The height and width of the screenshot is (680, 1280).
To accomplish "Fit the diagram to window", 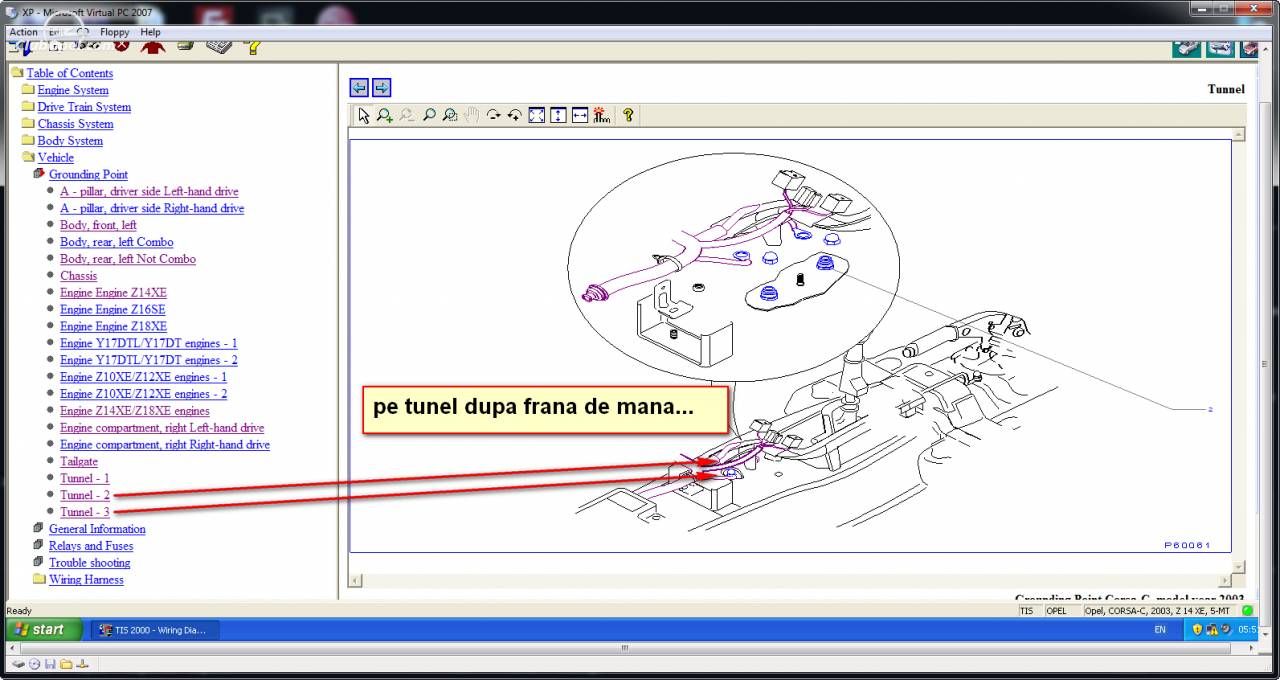I will (x=536, y=115).
